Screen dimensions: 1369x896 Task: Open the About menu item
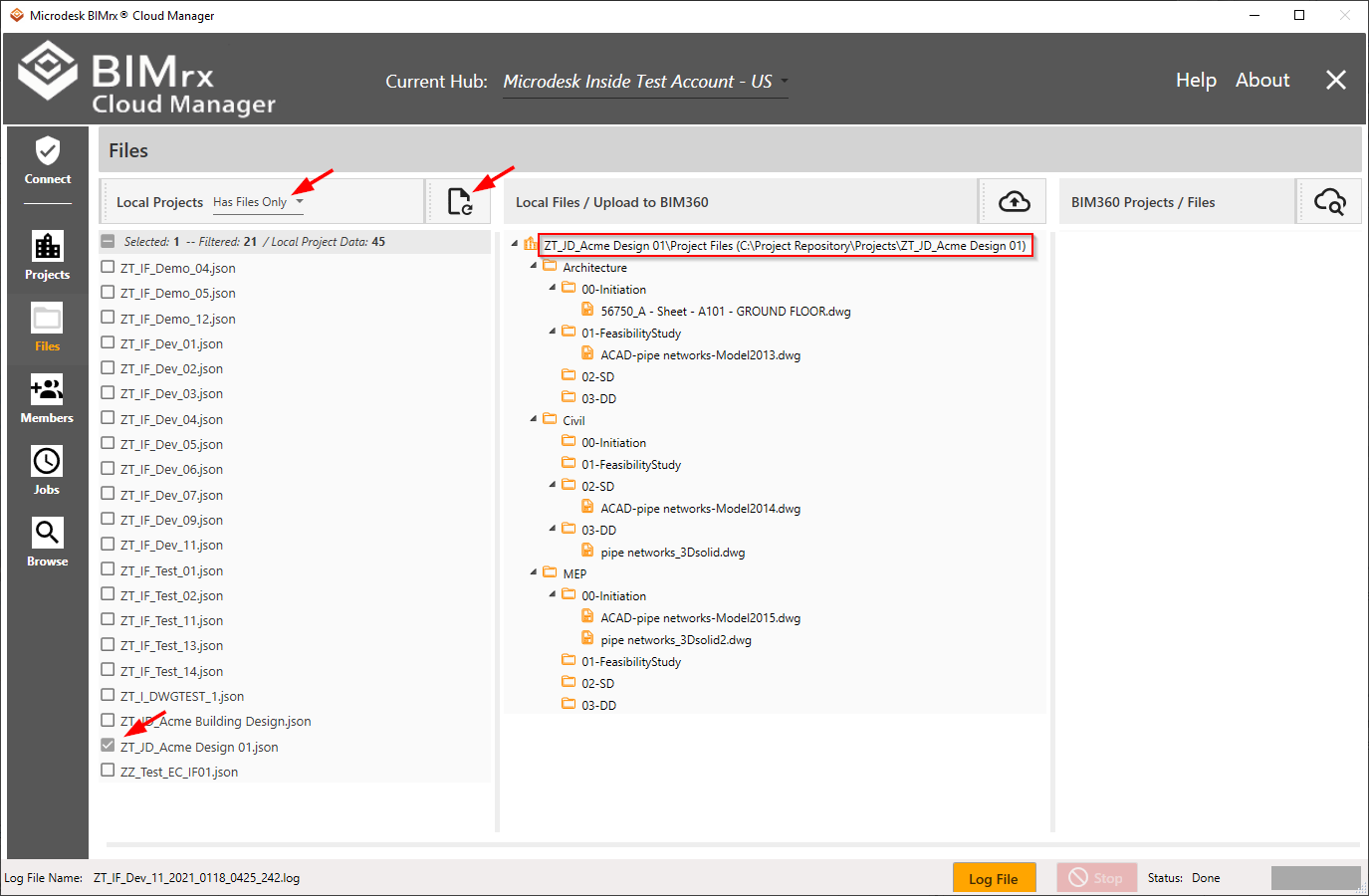[1261, 81]
